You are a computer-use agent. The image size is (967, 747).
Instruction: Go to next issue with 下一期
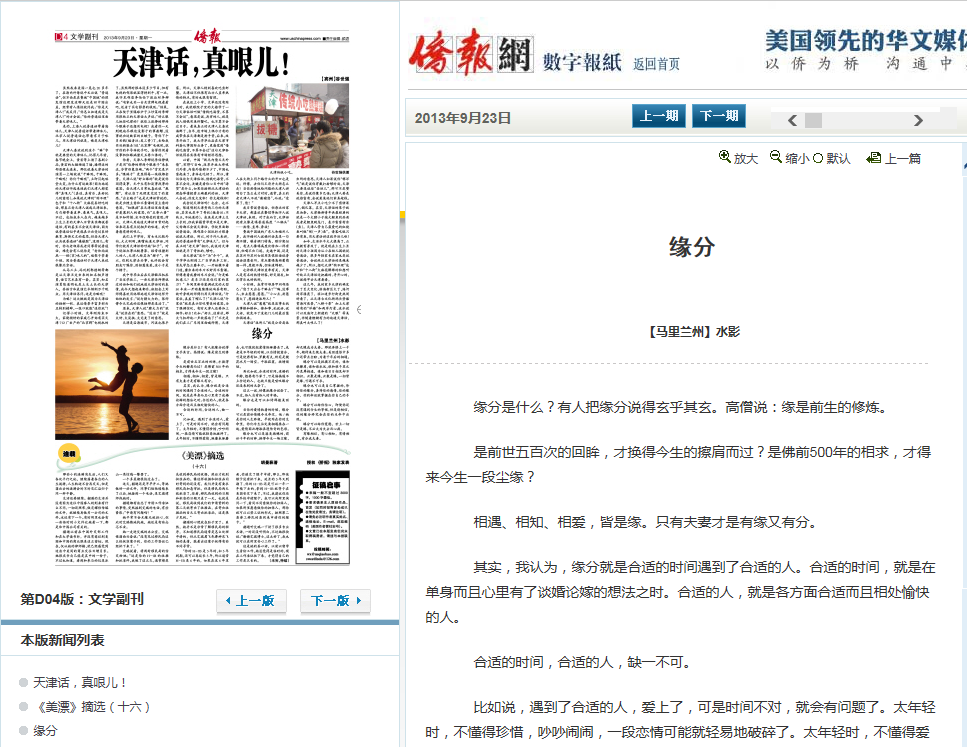point(718,116)
